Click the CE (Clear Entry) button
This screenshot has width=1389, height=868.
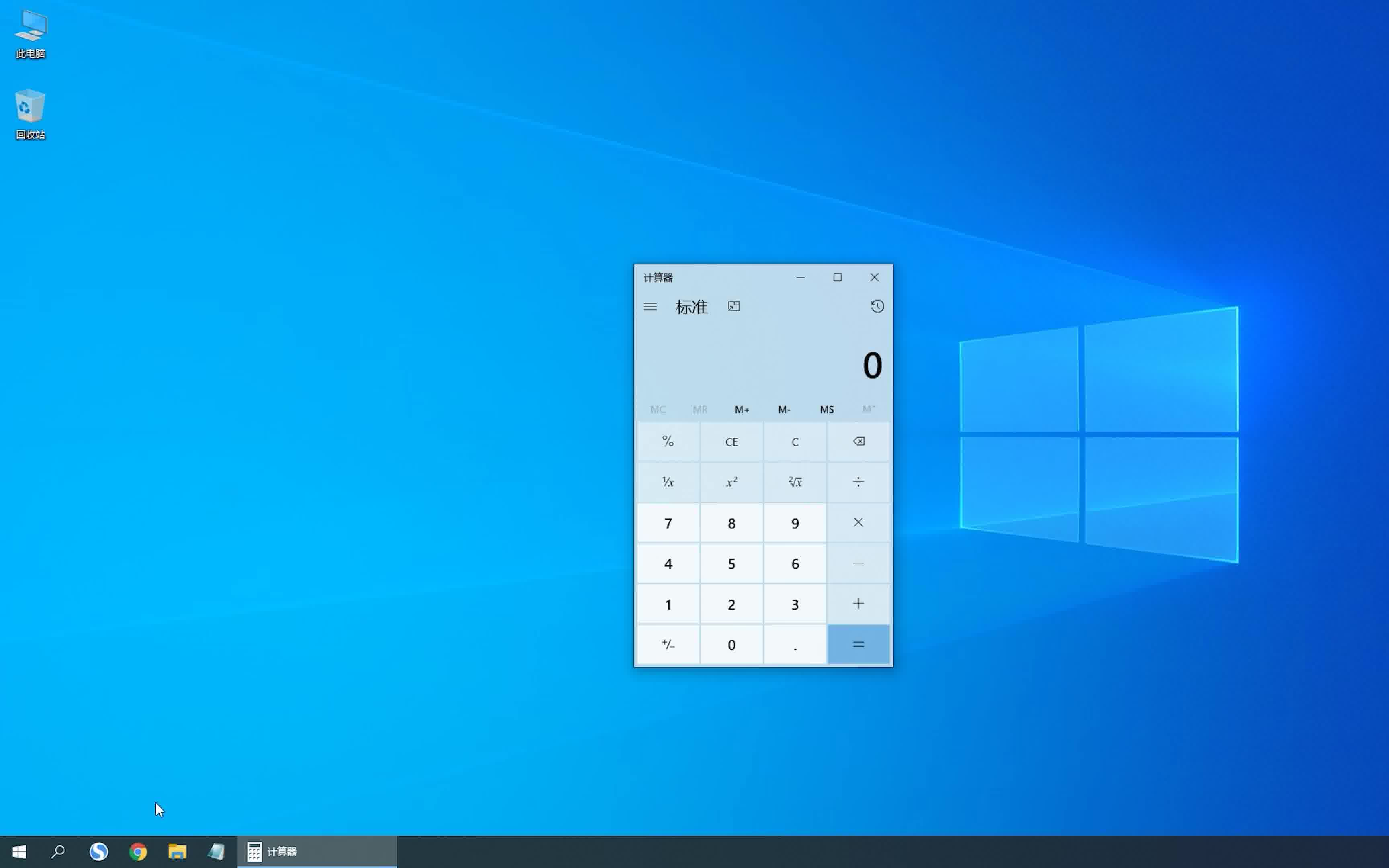click(731, 441)
